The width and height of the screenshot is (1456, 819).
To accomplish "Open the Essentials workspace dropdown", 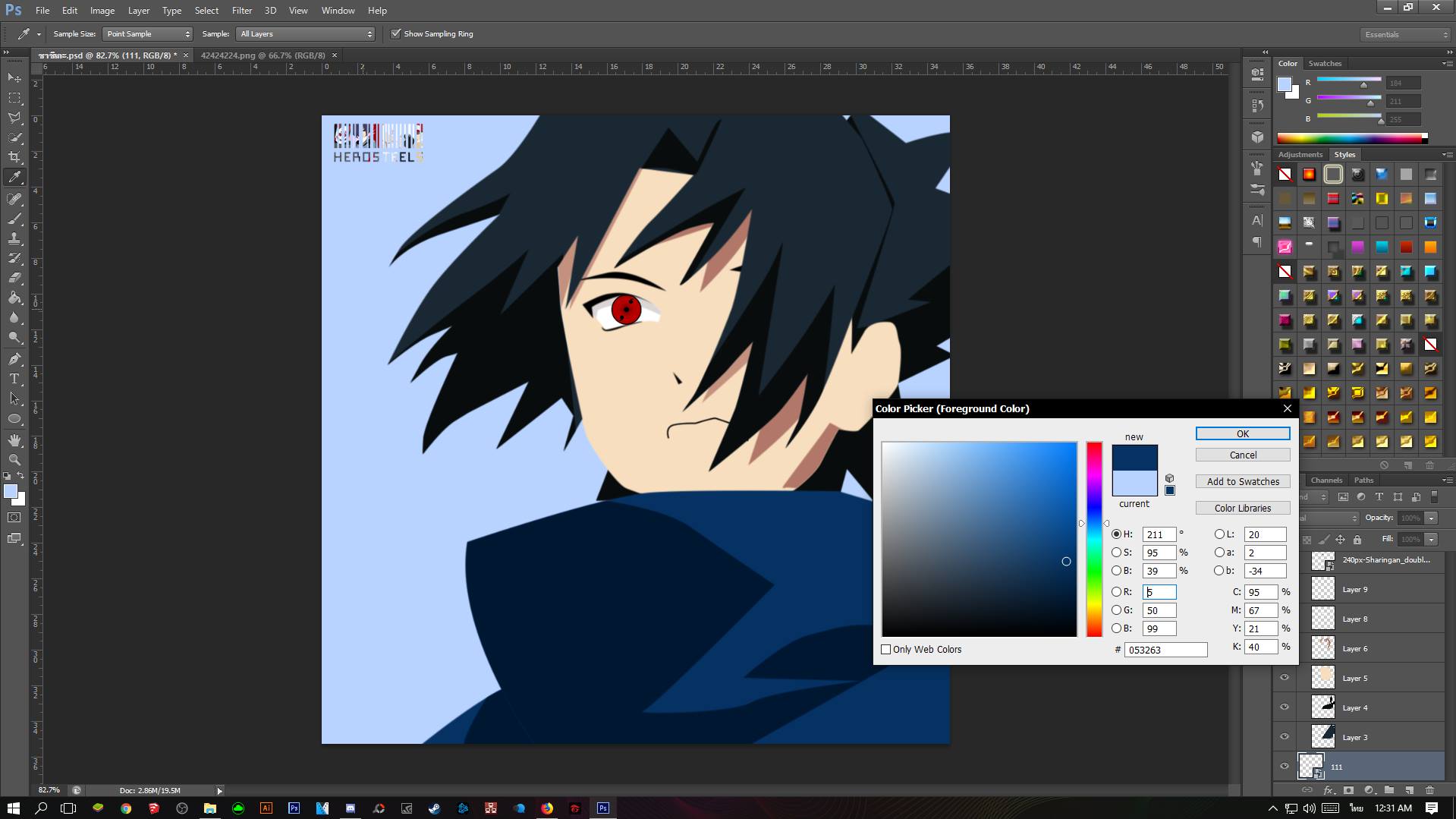I will [x=1404, y=34].
